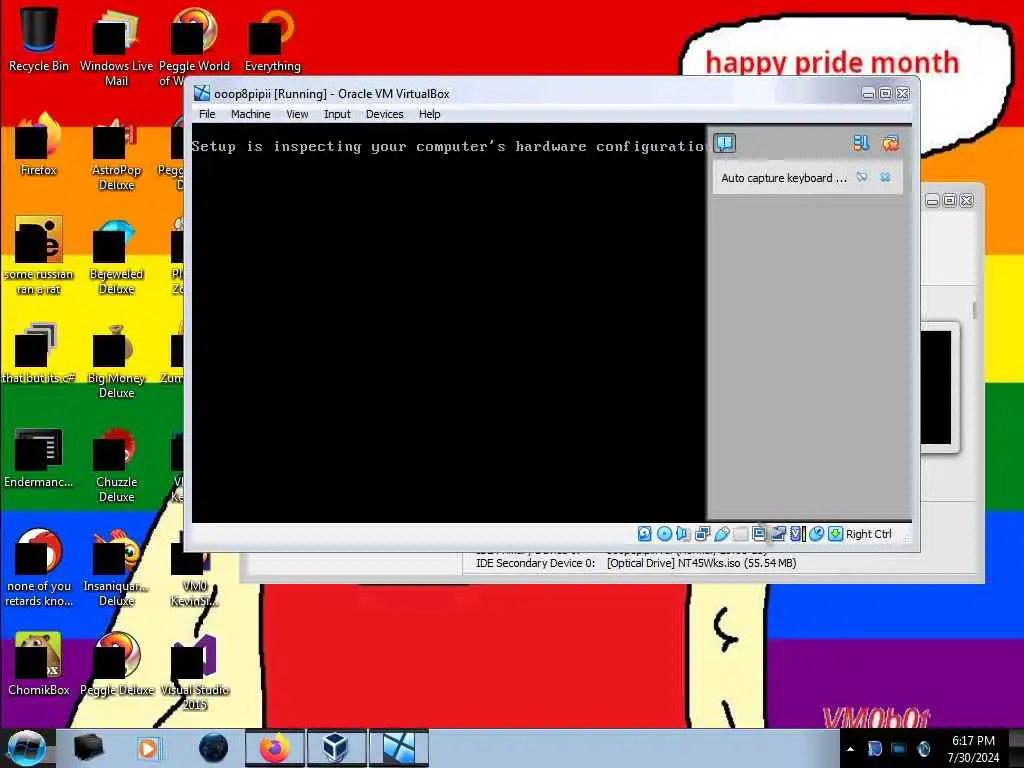Screen dimensions: 1024x768
Task: Open Peggle World desktop icon
Action: coord(194,47)
